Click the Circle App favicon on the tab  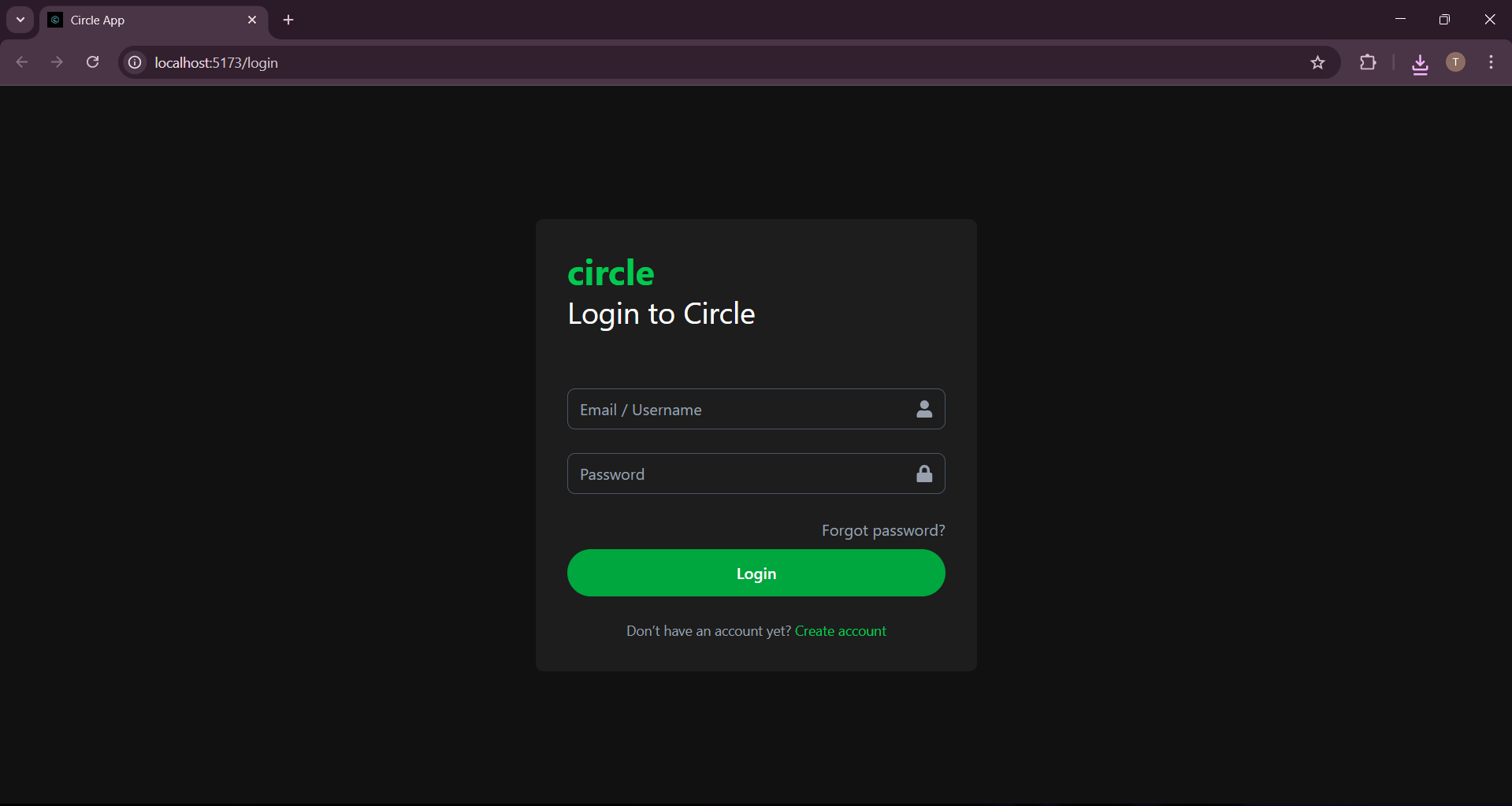tap(55, 20)
